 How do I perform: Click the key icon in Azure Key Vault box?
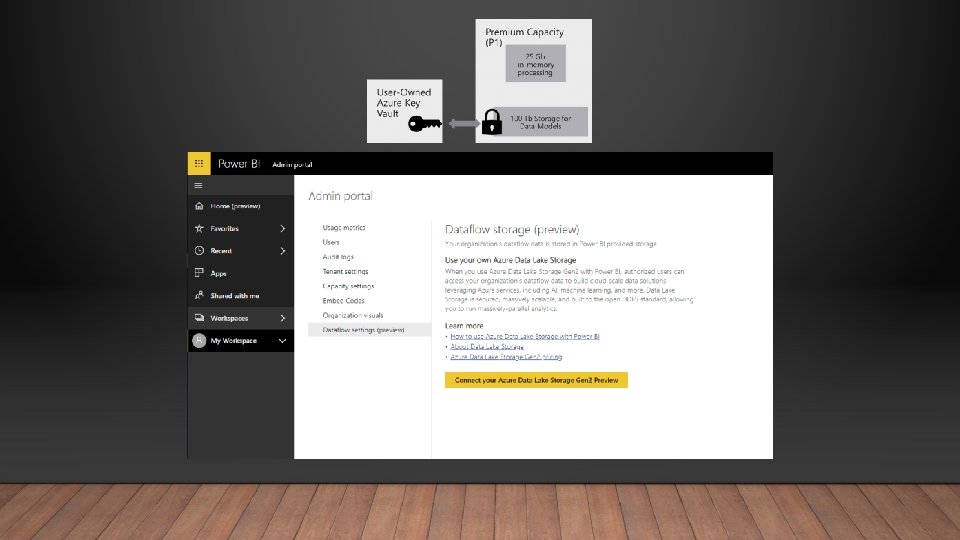pyautogui.click(x=425, y=124)
